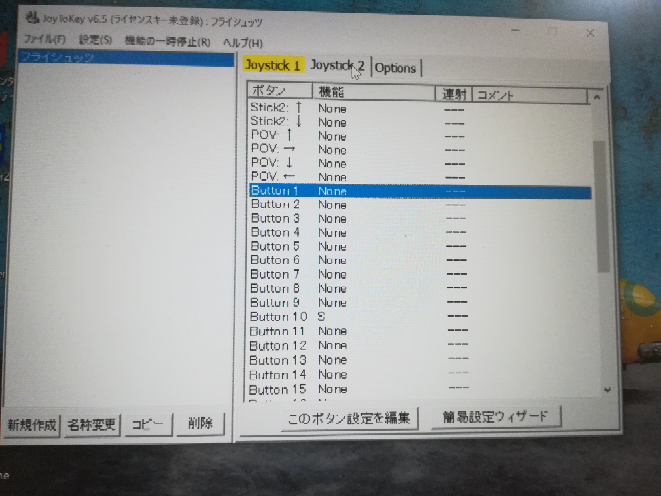This screenshot has width=661, height=496.
Task: Open the 簡易設定ウィザード button
Action: tap(495, 417)
